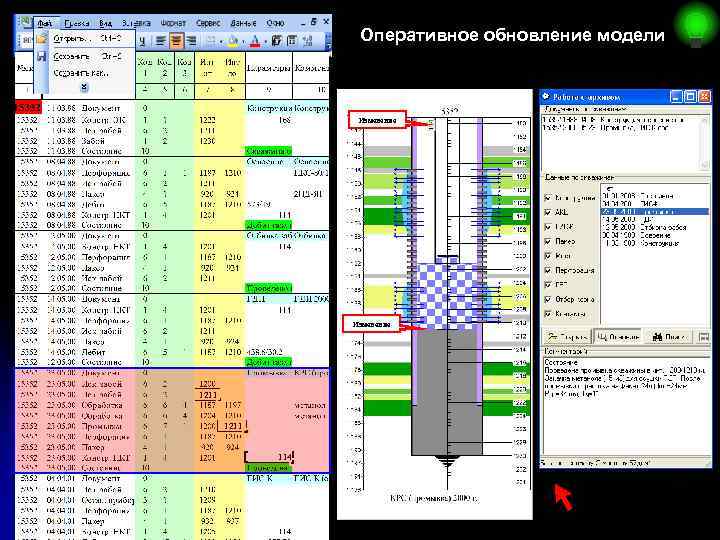The image size is (720, 540).
Task: Toggle the Отбор керна checkbox
Action: tap(547, 299)
